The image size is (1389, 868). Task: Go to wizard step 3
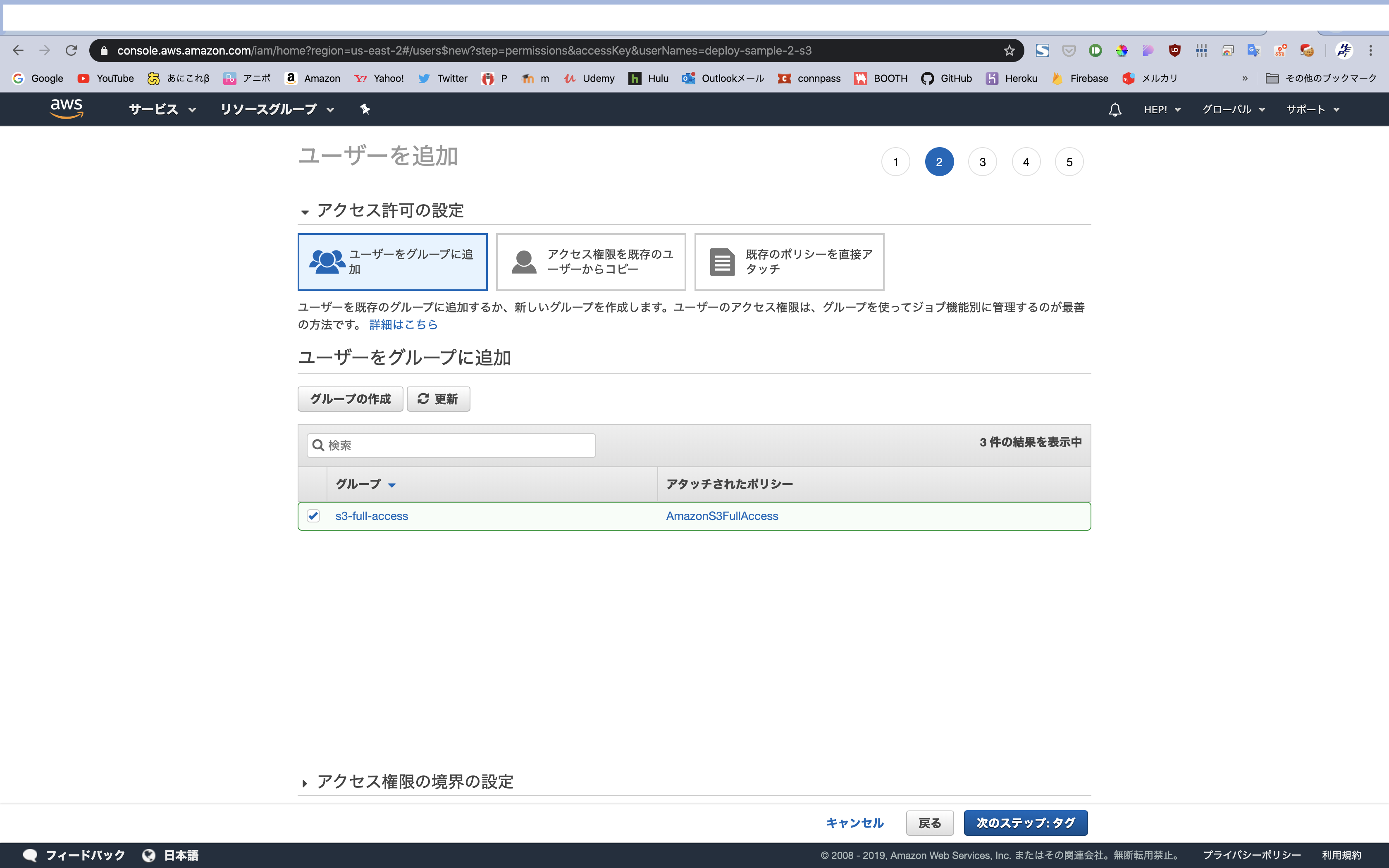982,162
